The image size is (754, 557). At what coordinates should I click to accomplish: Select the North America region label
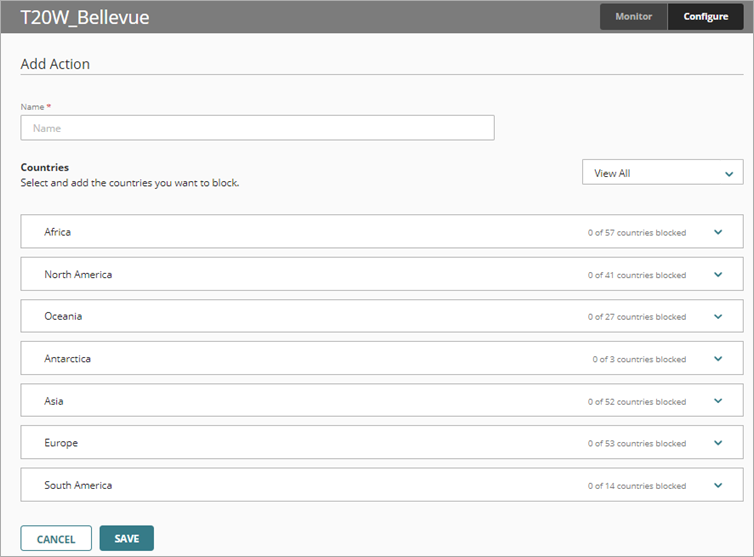tap(78, 274)
